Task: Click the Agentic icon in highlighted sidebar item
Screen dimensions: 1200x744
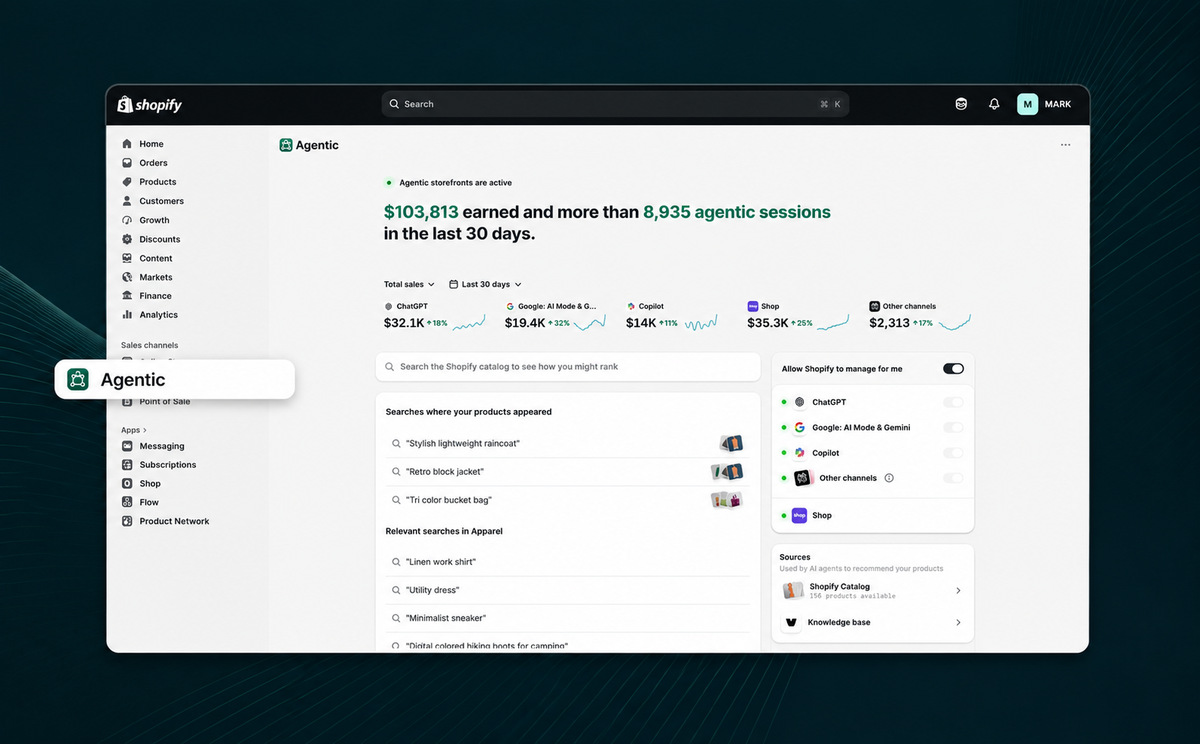Action: click(78, 380)
